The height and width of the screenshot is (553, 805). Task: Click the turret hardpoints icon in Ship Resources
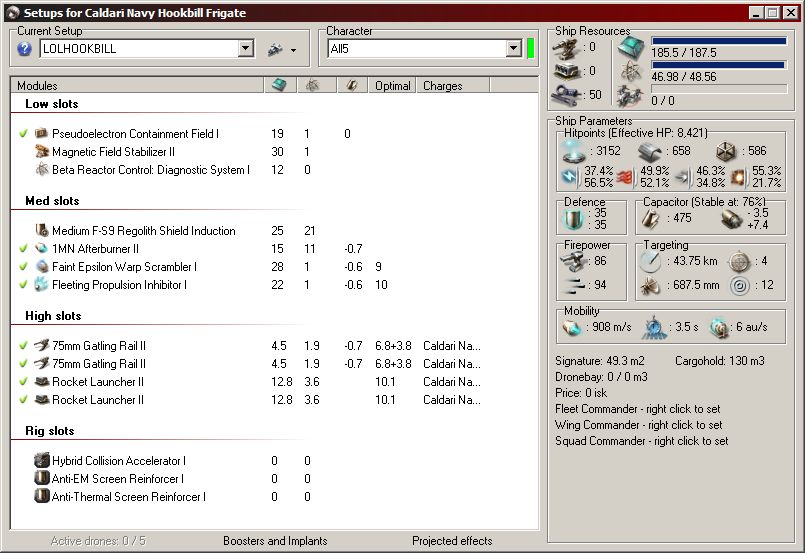566,48
